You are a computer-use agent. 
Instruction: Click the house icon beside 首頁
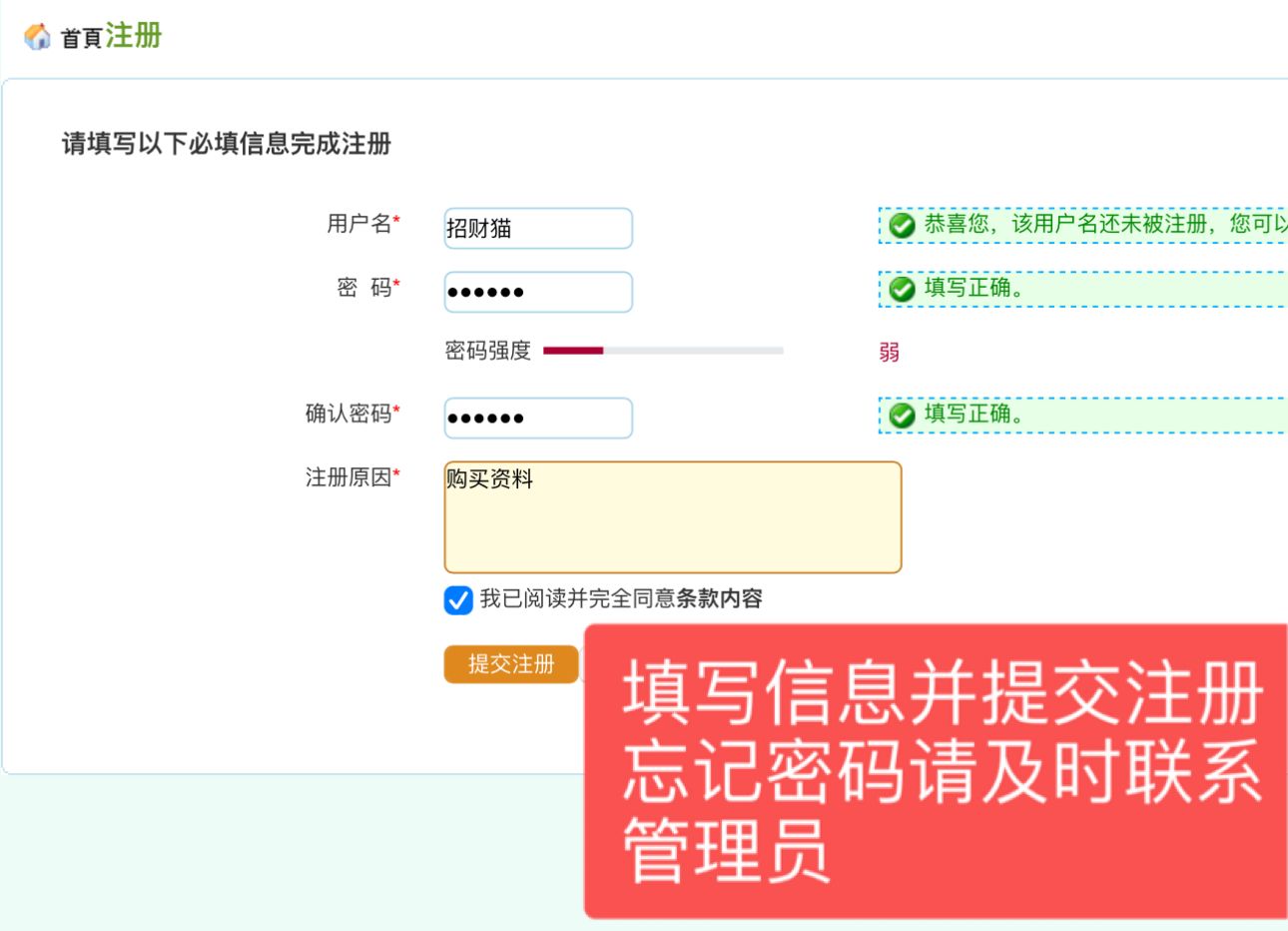[x=37, y=37]
